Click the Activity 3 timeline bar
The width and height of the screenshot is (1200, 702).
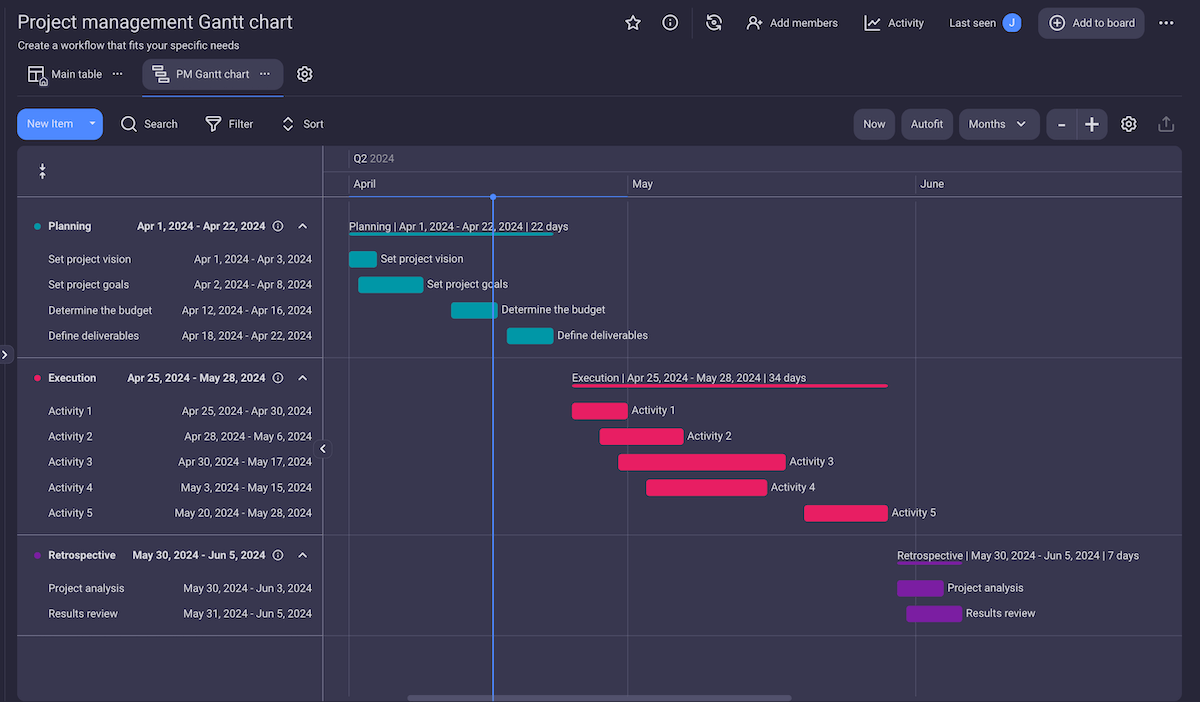tap(701, 462)
